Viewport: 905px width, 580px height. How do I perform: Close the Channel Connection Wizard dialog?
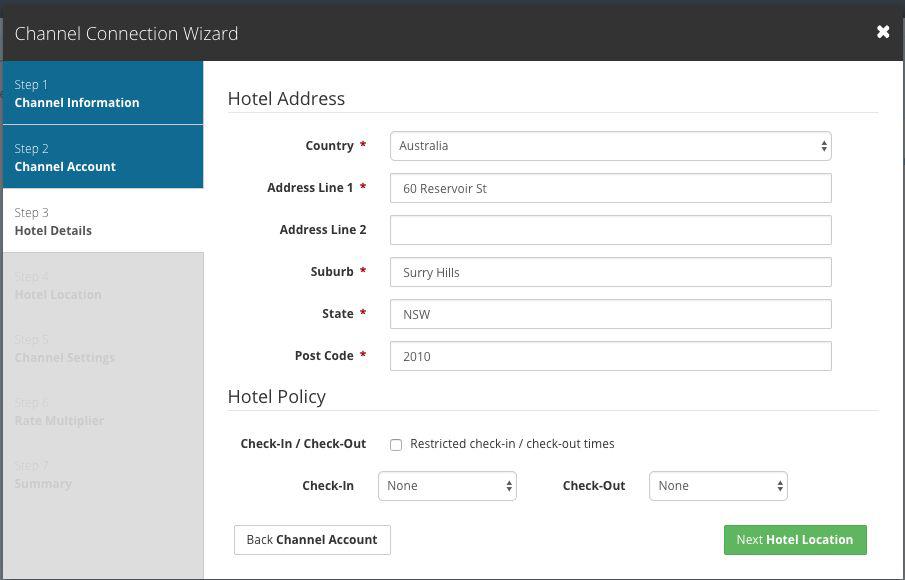tap(883, 32)
